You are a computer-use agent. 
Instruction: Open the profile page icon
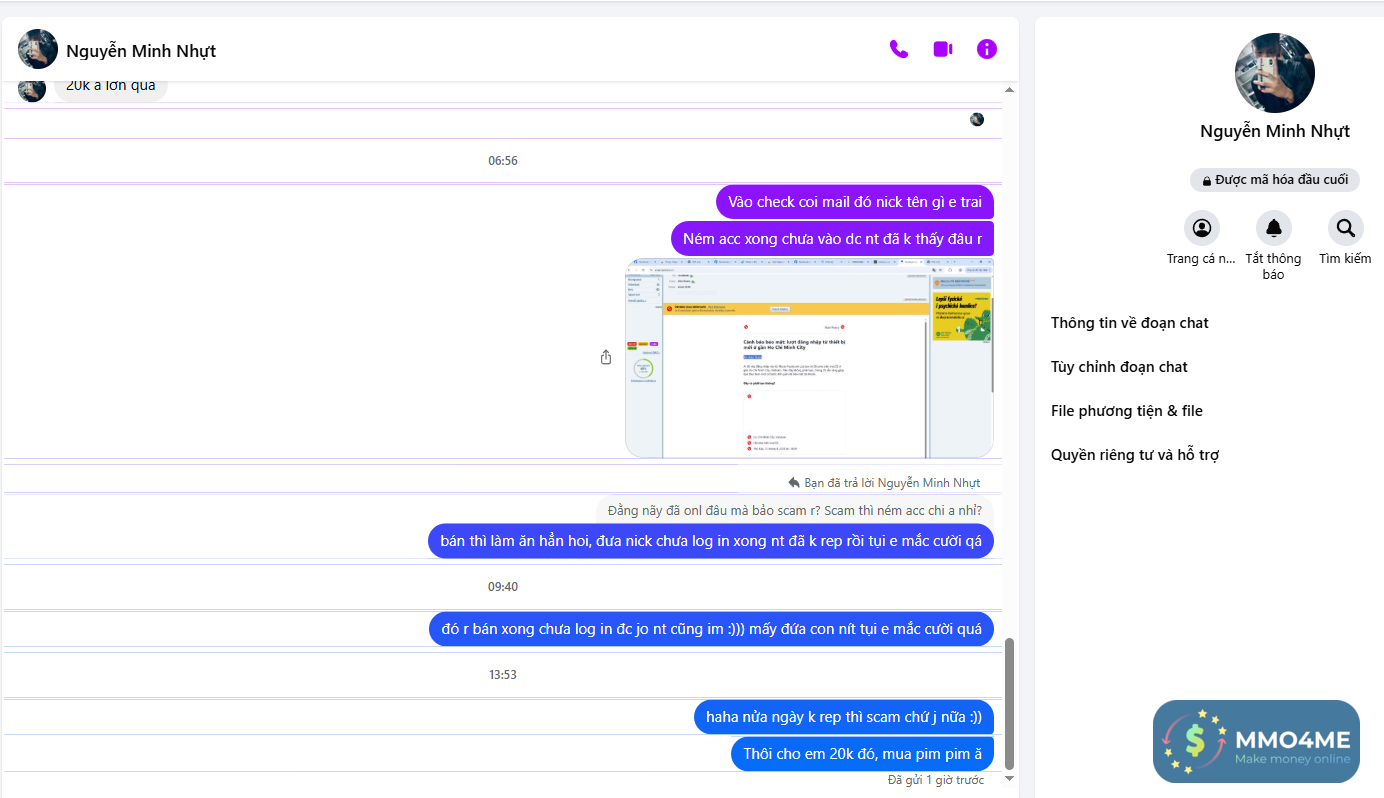(1201, 228)
